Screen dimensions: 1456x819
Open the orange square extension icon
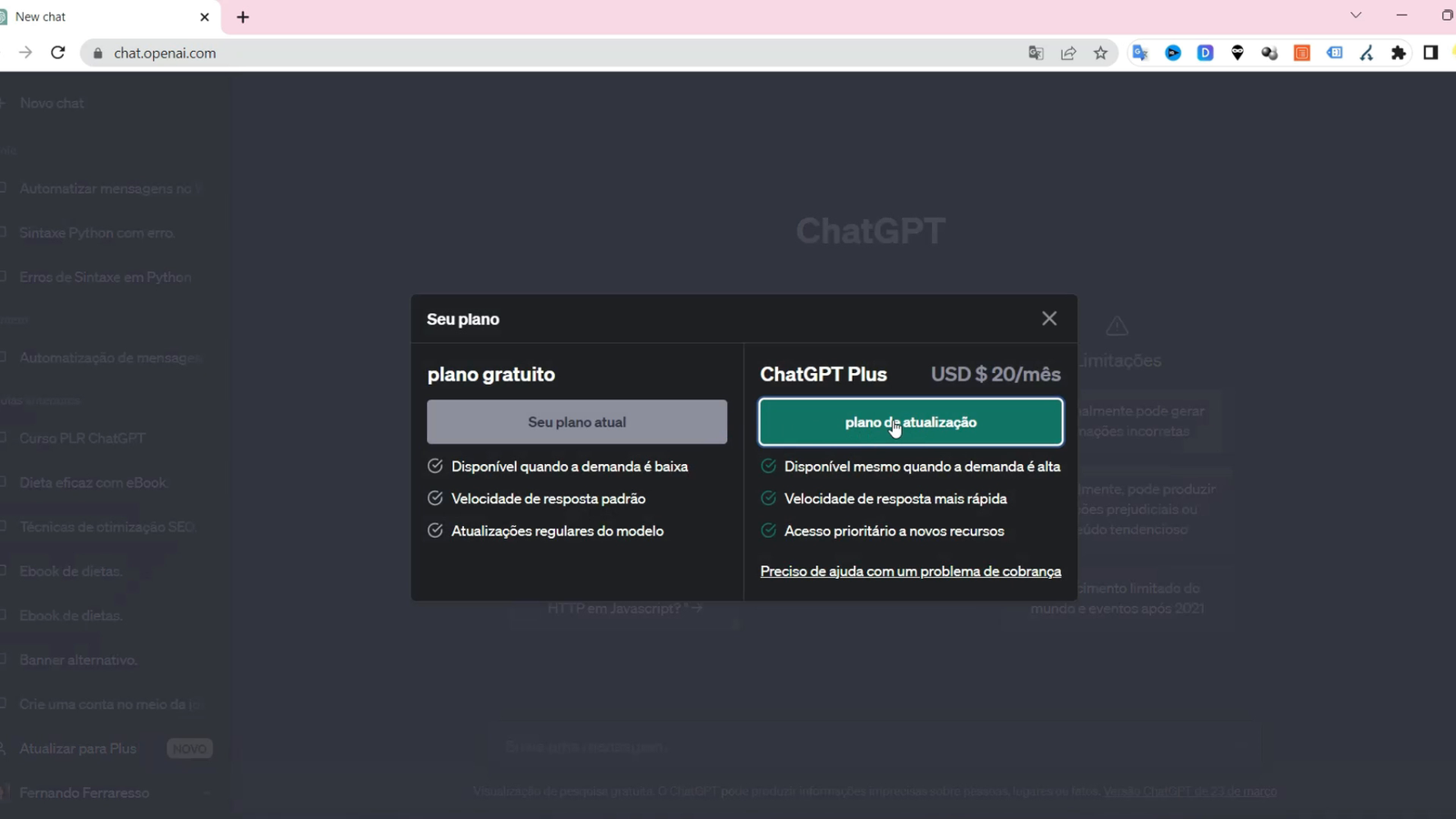click(x=1302, y=53)
